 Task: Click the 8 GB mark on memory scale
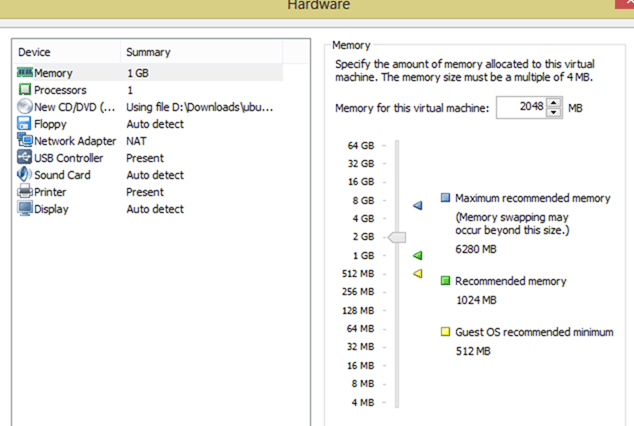point(363,200)
